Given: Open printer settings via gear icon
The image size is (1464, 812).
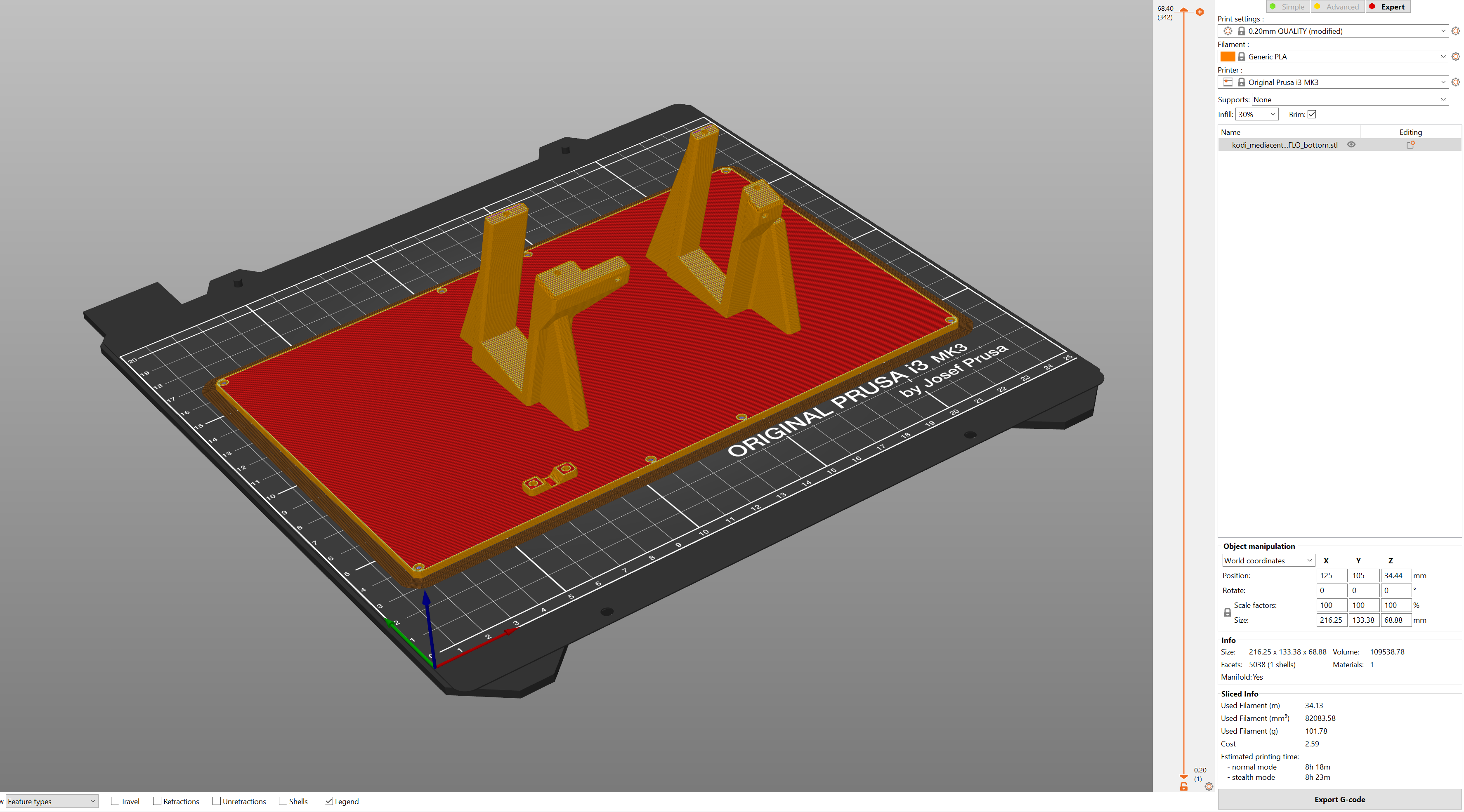Looking at the screenshot, I should 1455,82.
